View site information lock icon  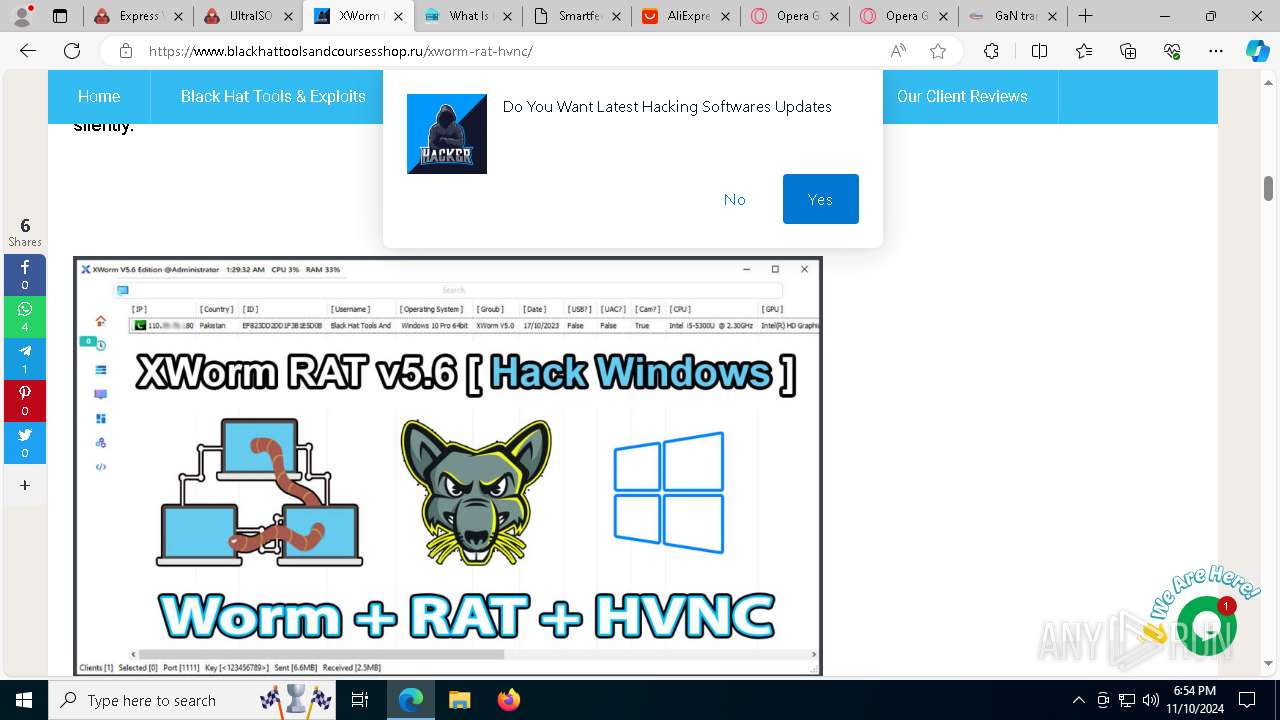click(x=126, y=51)
